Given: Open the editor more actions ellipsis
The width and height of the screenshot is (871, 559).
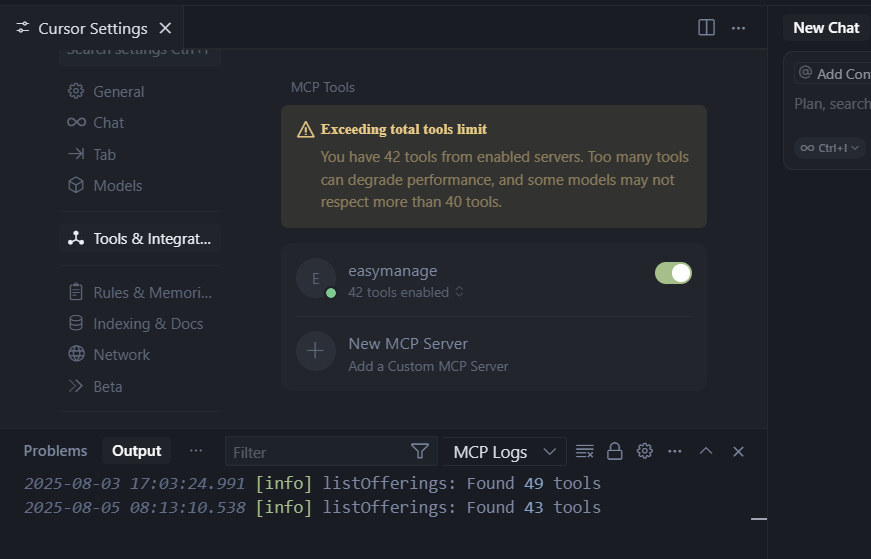Looking at the screenshot, I should tap(738, 28).
